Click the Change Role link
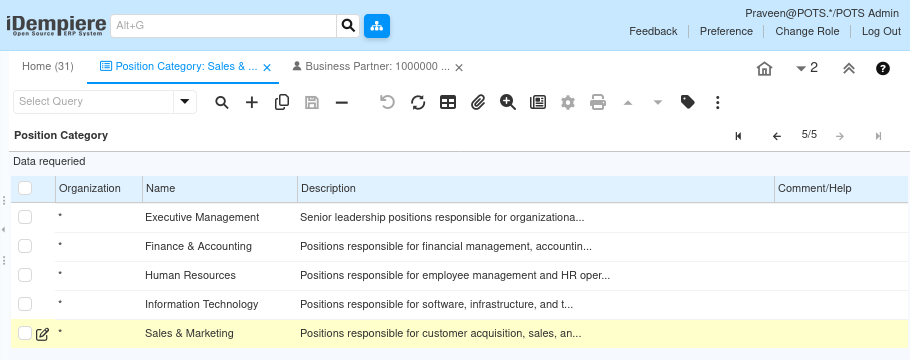The height and width of the screenshot is (360, 910). point(807,31)
